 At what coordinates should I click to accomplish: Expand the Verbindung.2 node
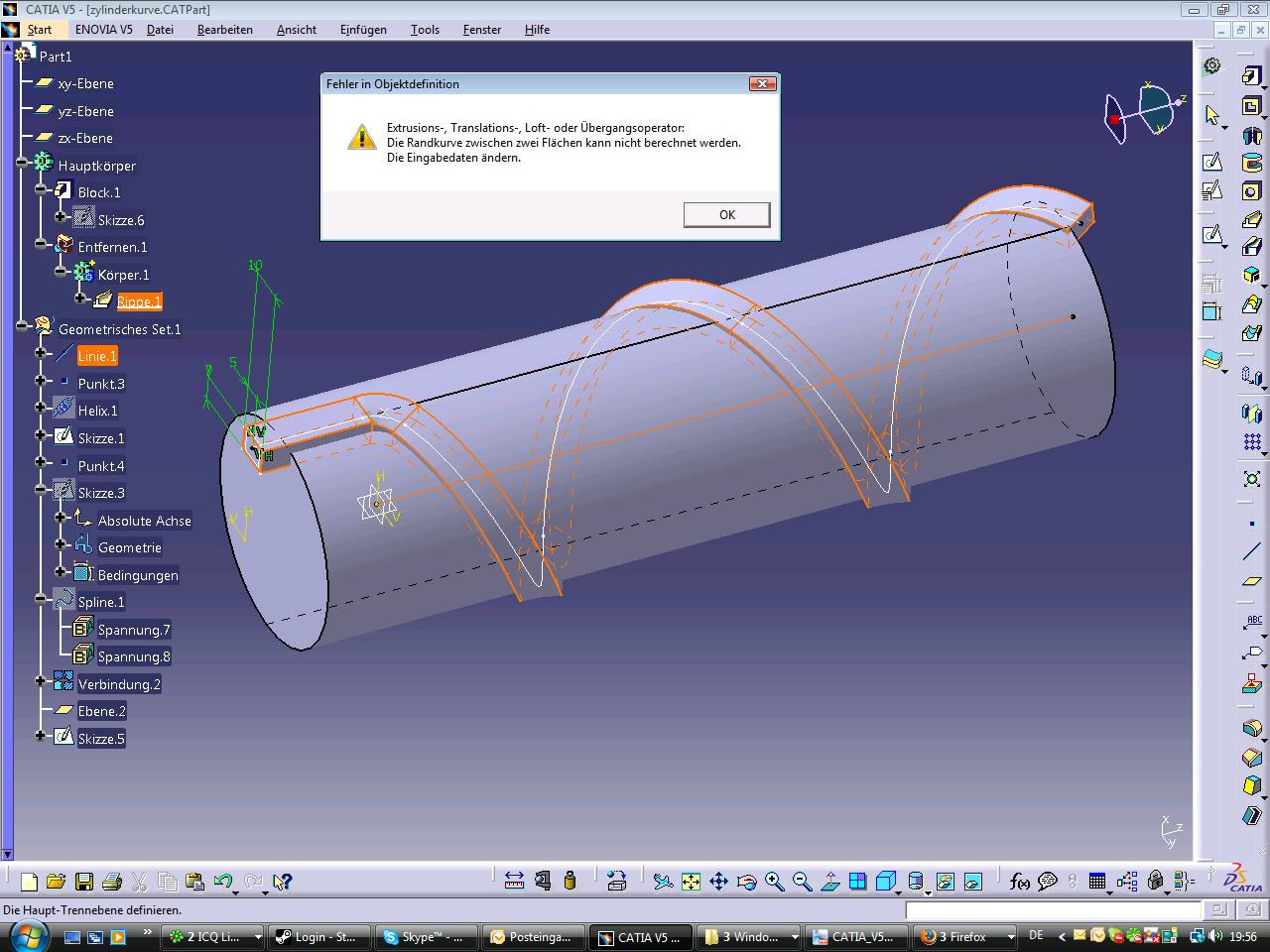41,680
